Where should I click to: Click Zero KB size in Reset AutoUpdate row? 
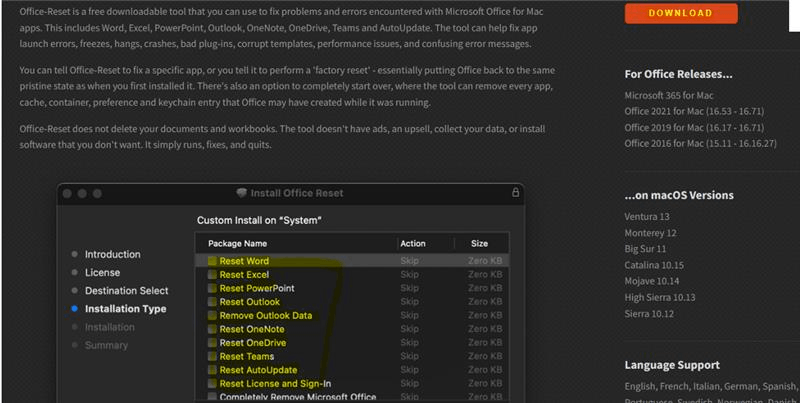click(485, 370)
